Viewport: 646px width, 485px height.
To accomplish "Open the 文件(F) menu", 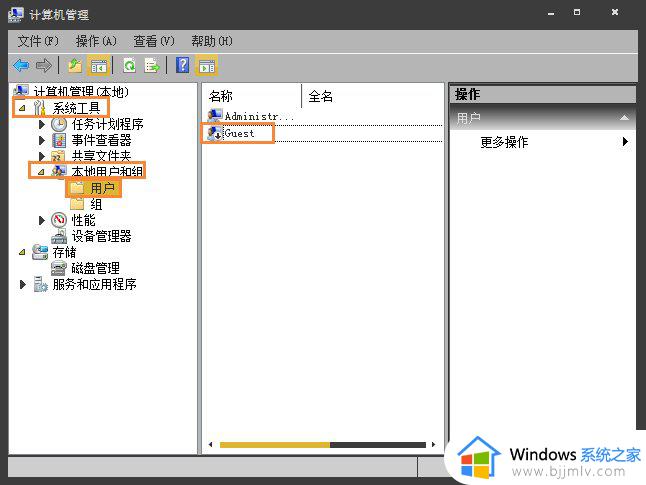I will [38, 41].
